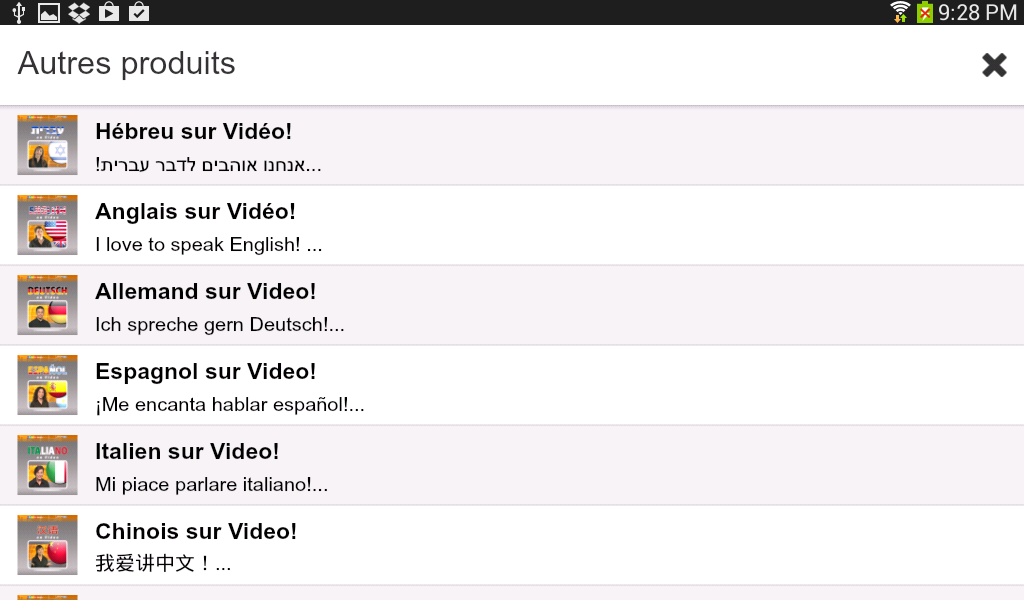Screen dimensions: 1024x600
Task: Tap the Italien sur Video app icon
Action: pyautogui.click(x=47, y=465)
